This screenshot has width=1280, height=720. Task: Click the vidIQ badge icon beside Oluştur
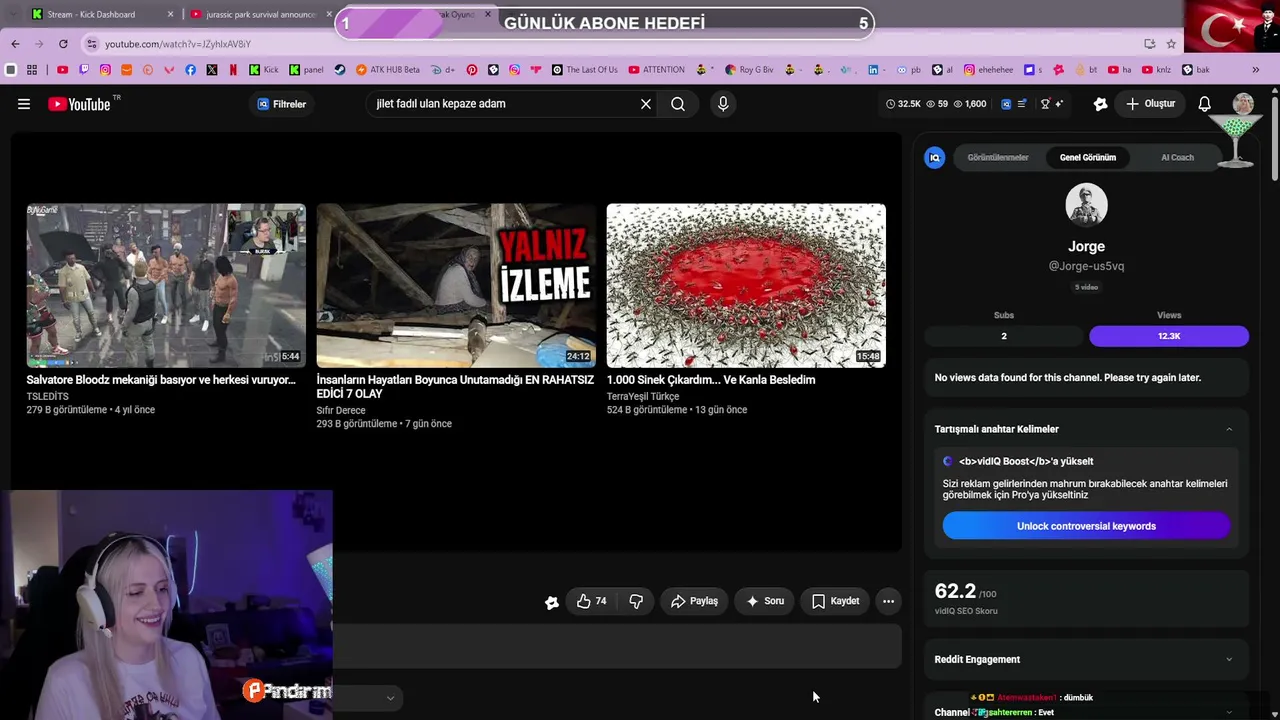pyautogui.click(x=1100, y=104)
